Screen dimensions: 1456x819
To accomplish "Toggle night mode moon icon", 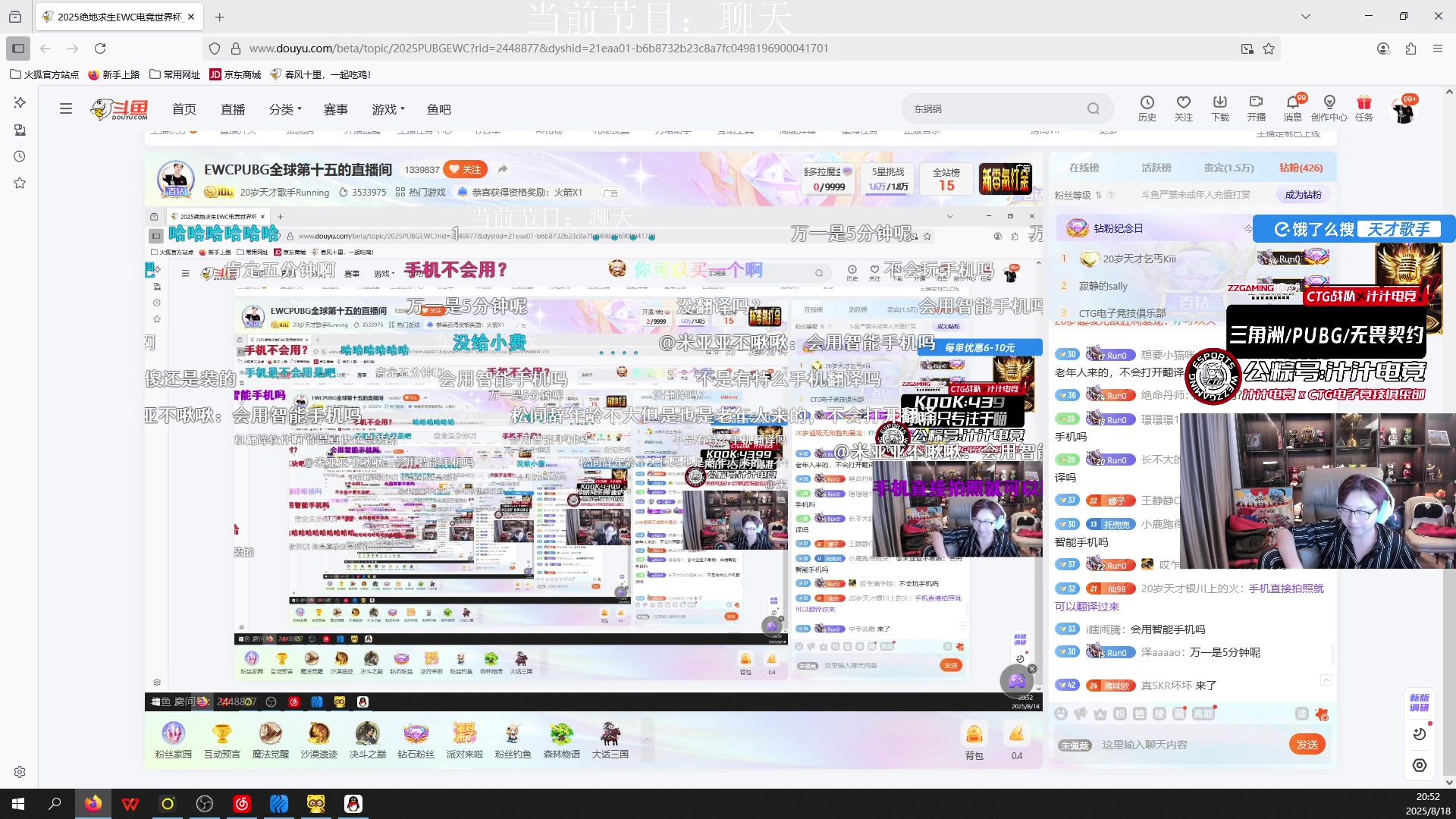I will click(x=1420, y=733).
